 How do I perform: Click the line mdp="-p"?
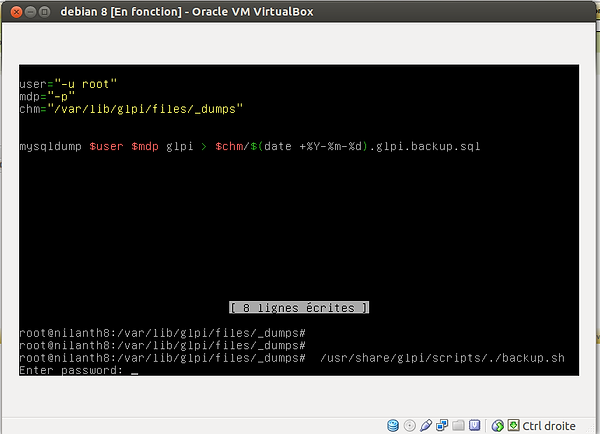(47, 96)
